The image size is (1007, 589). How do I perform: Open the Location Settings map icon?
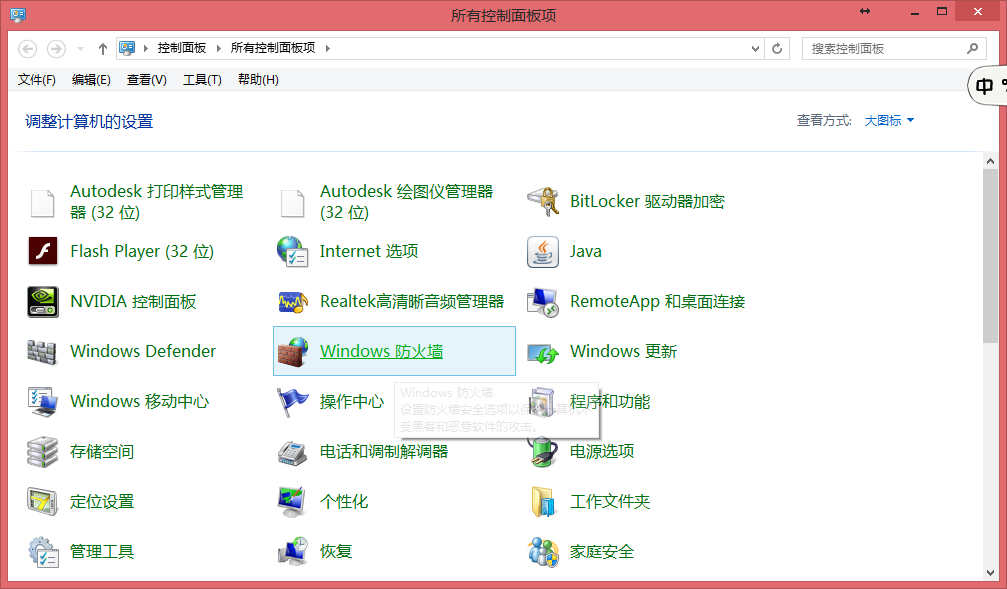(x=43, y=502)
